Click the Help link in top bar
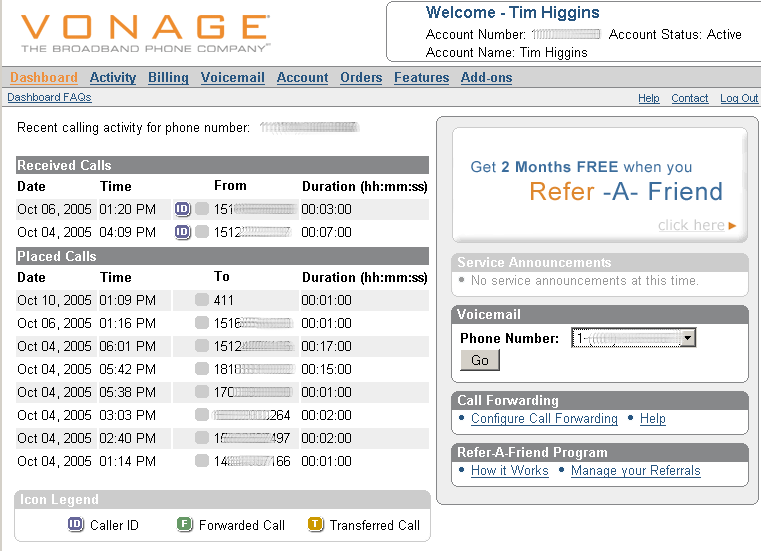The image size is (761, 551). click(x=648, y=98)
